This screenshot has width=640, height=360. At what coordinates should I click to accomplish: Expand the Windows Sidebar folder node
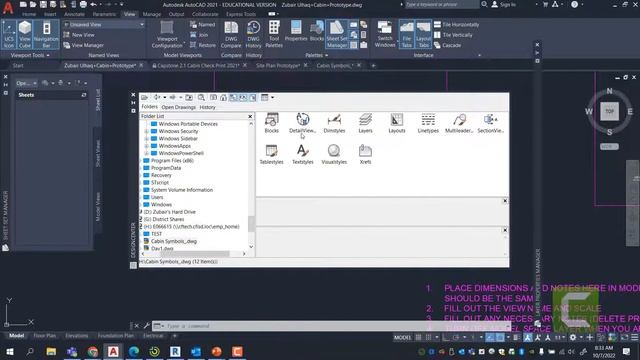coord(146,139)
